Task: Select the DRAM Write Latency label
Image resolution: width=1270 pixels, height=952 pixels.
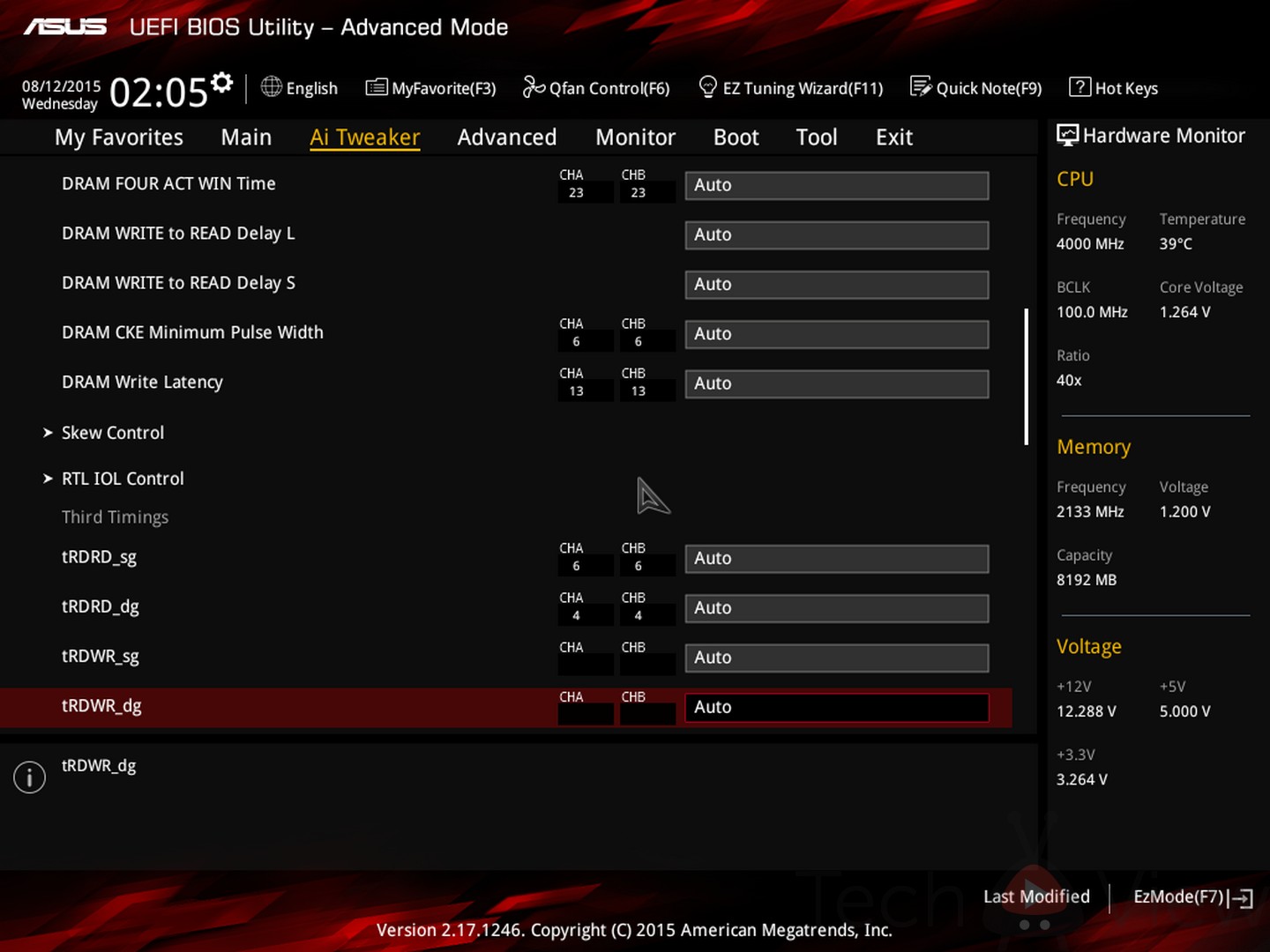Action: pyautogui.click(x=142, y=383)
